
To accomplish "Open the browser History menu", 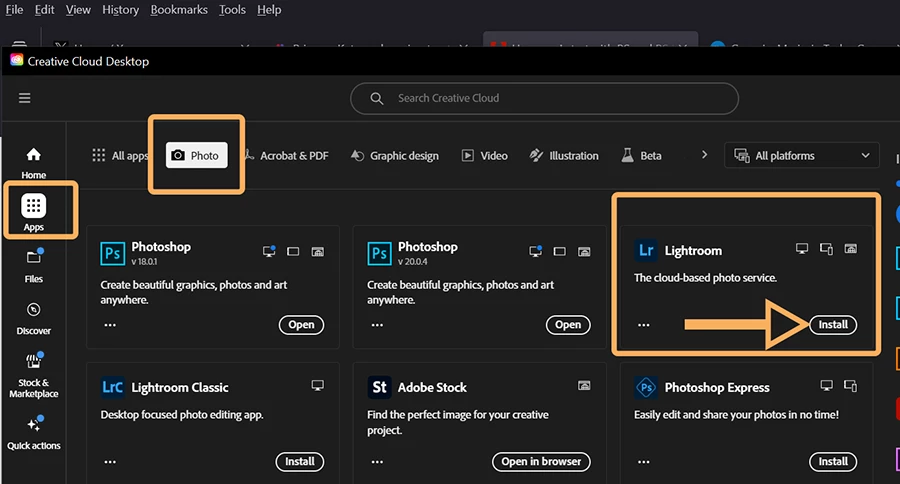I will click(121, 10).
